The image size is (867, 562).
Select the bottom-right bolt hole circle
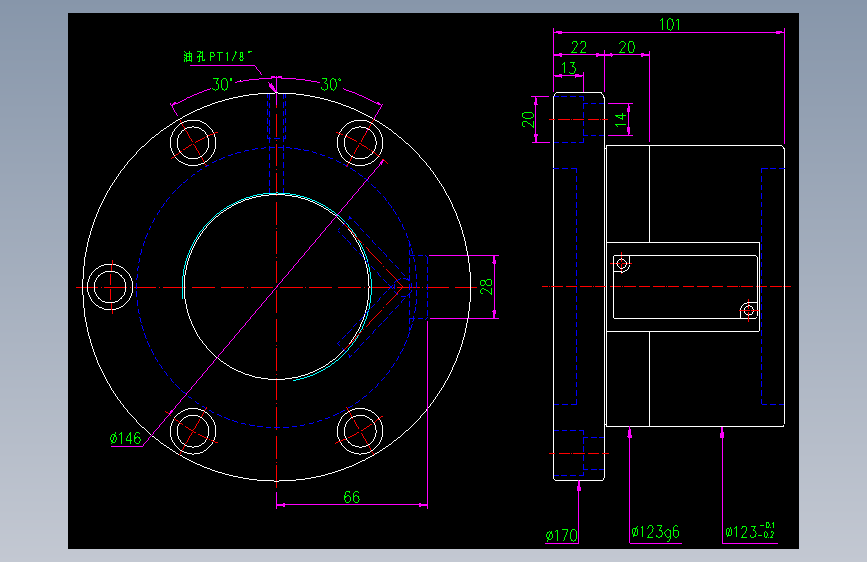(360, 431)
